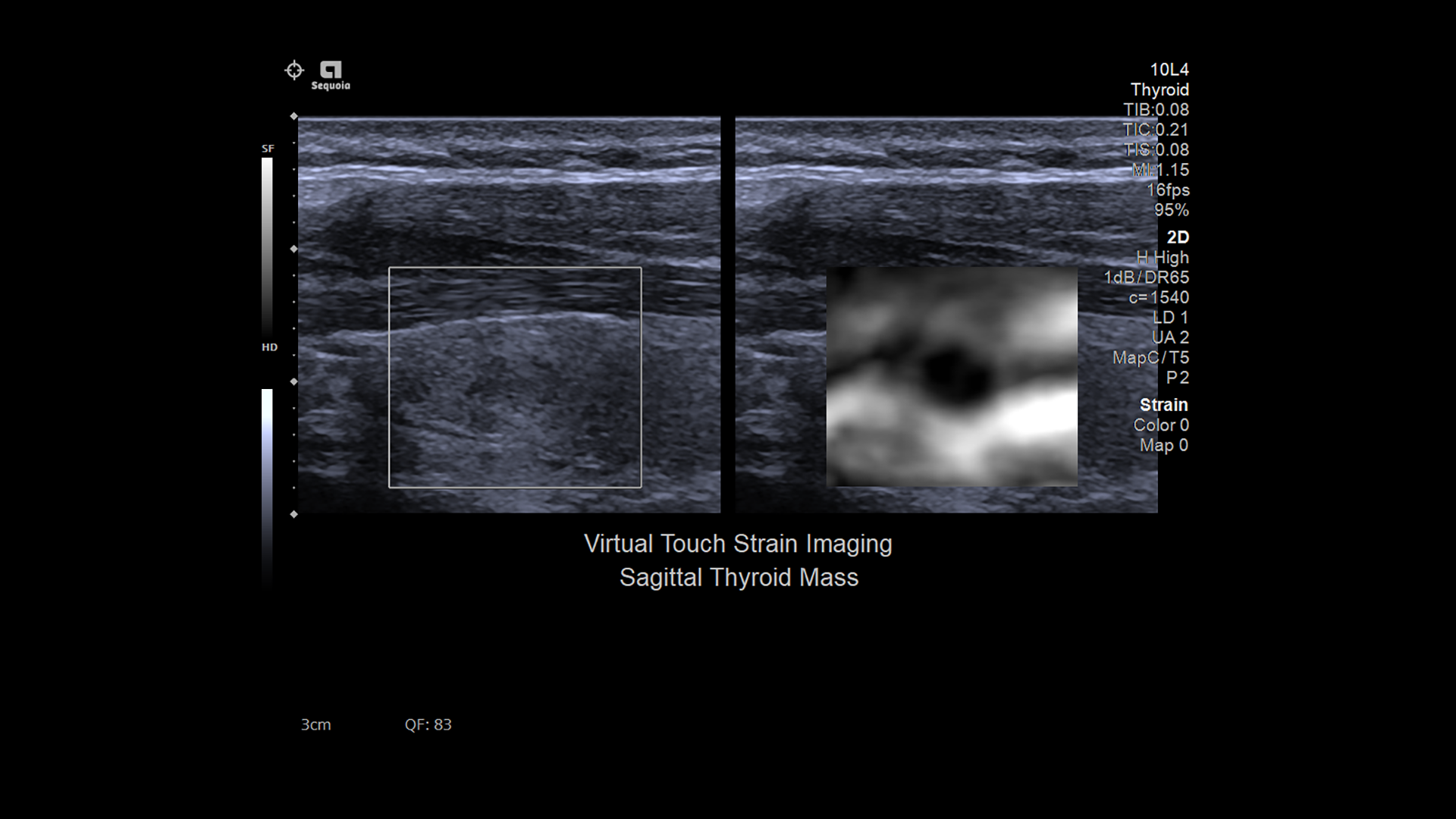Open the Color 0 setting
1456x819 pixels.
pyautogui.click(x=1163, y=425)
